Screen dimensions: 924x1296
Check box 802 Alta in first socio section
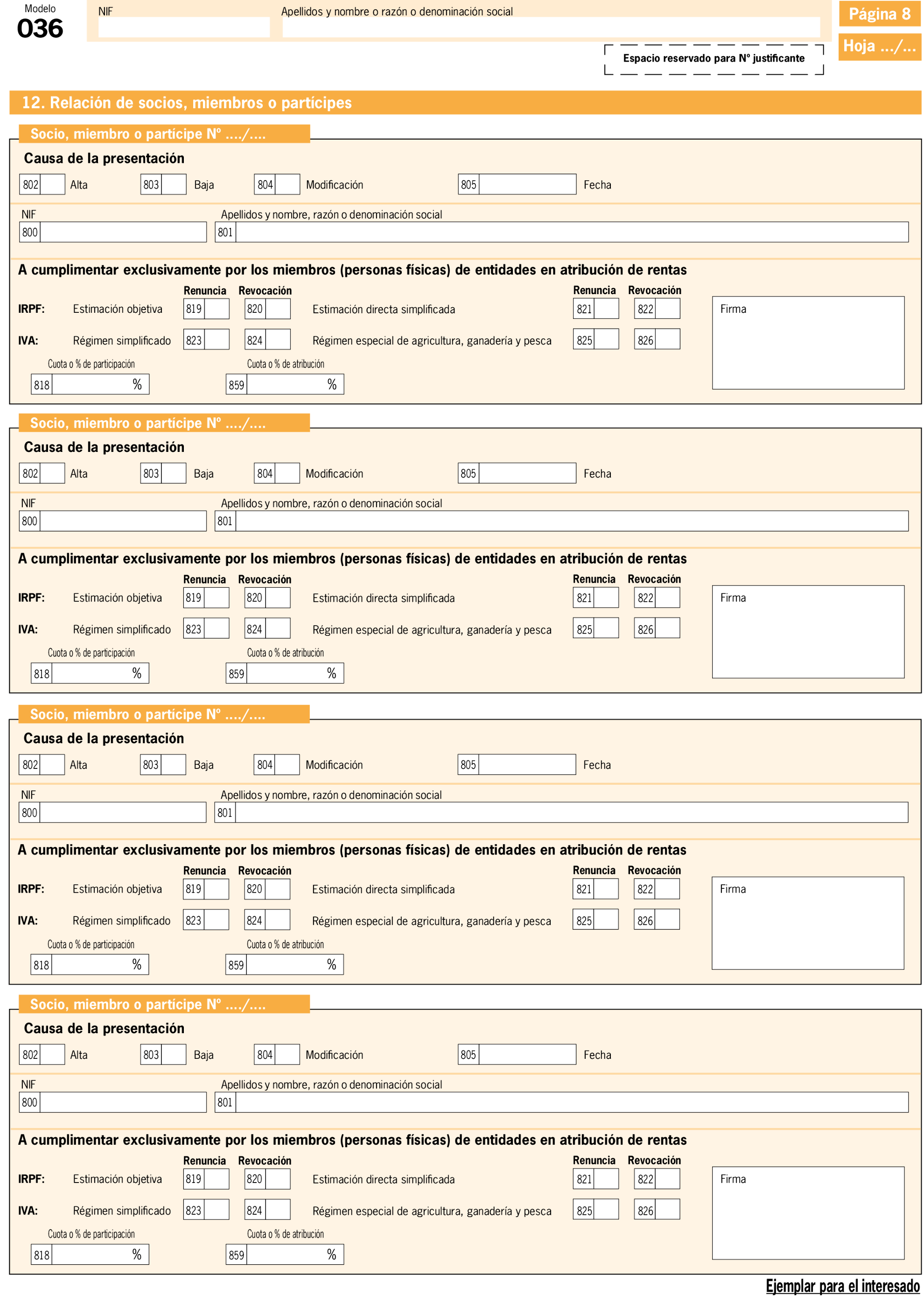(x=52, y=184)
